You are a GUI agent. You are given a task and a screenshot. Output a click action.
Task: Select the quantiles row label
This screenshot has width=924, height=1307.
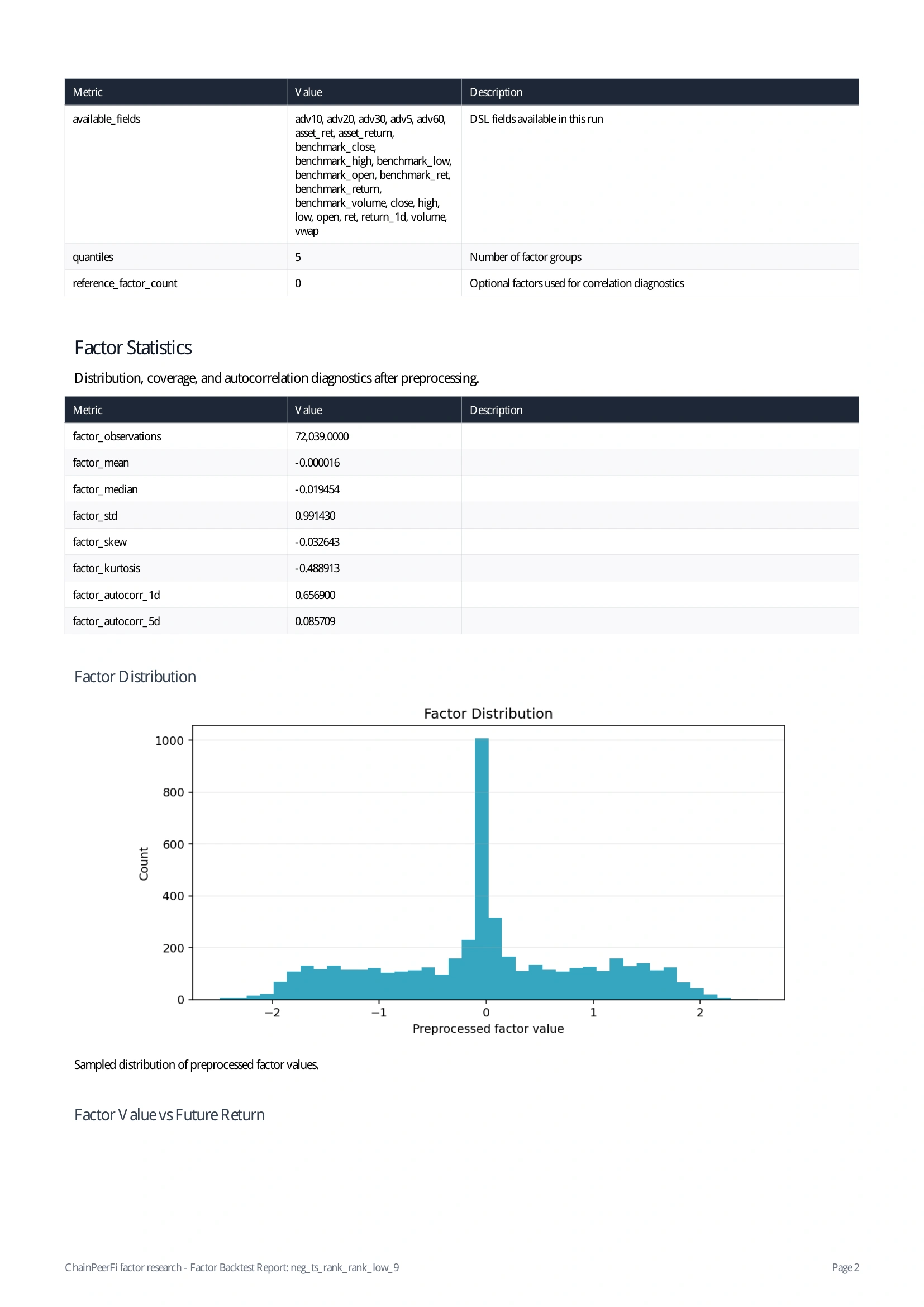(93, 256)
